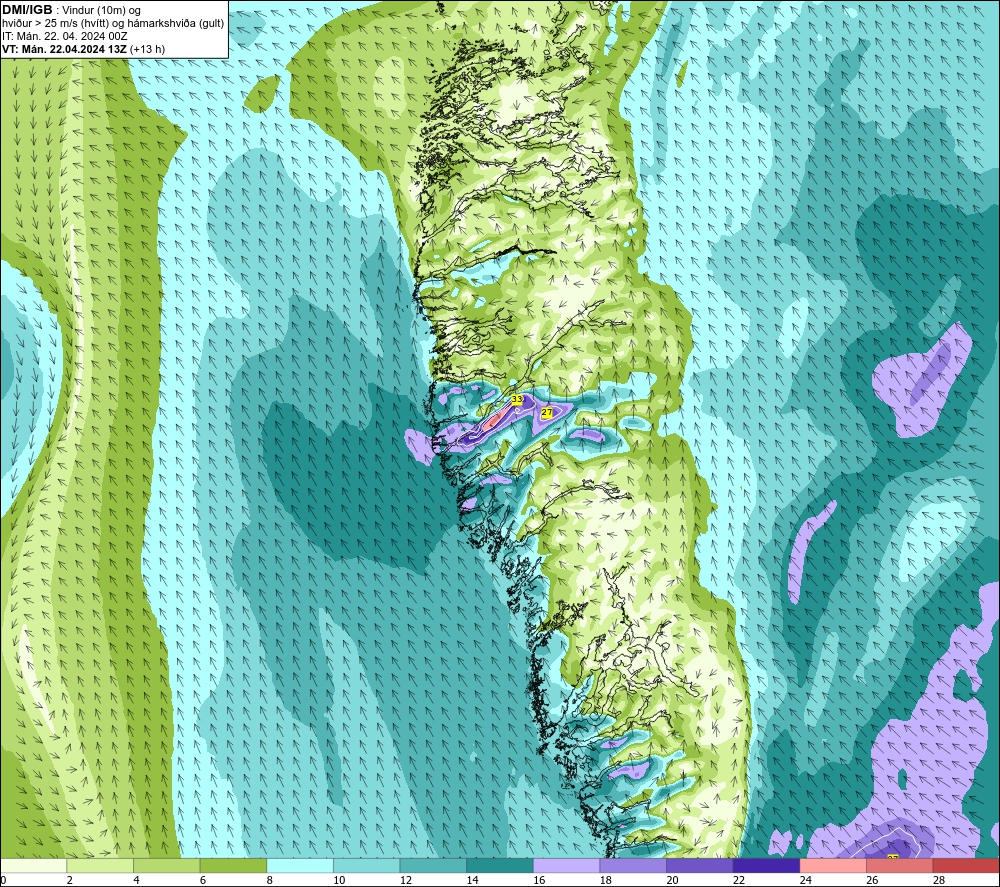Image resolution: width=1000 pixels, height=887 pixels.
Task: Pick the 12–14 m/s teal legend swatch
Action: click(x=433, y=865)
